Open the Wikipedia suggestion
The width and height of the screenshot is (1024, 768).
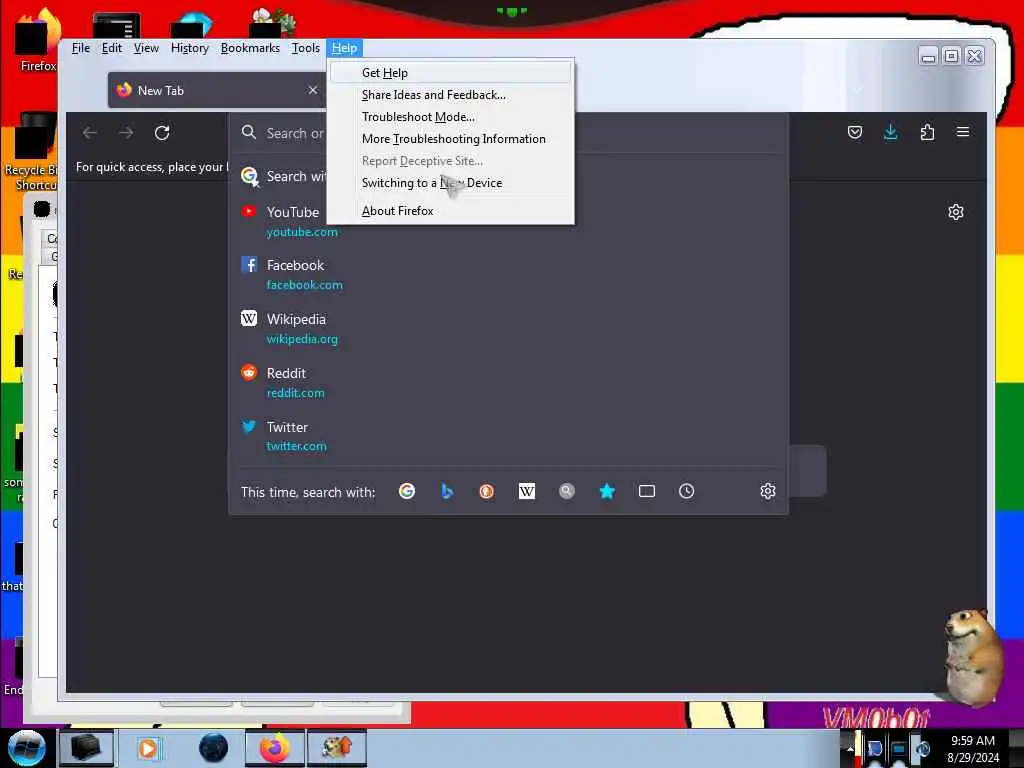tap(509, 328)
